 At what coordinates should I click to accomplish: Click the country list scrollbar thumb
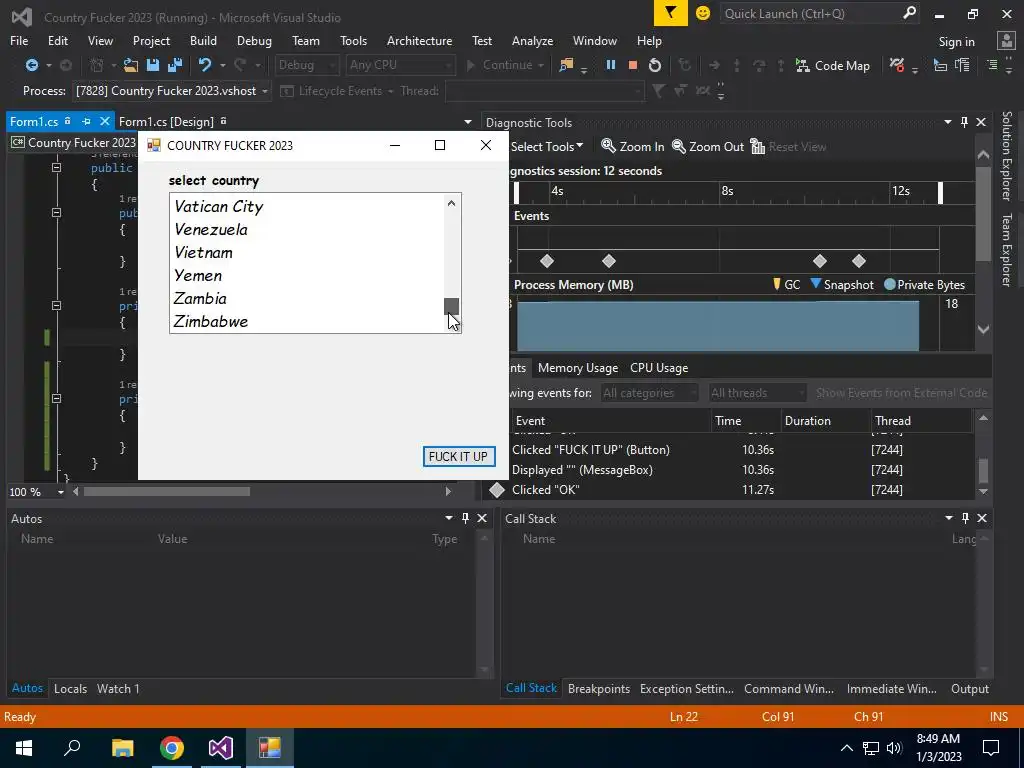click(x=451, y=306)
